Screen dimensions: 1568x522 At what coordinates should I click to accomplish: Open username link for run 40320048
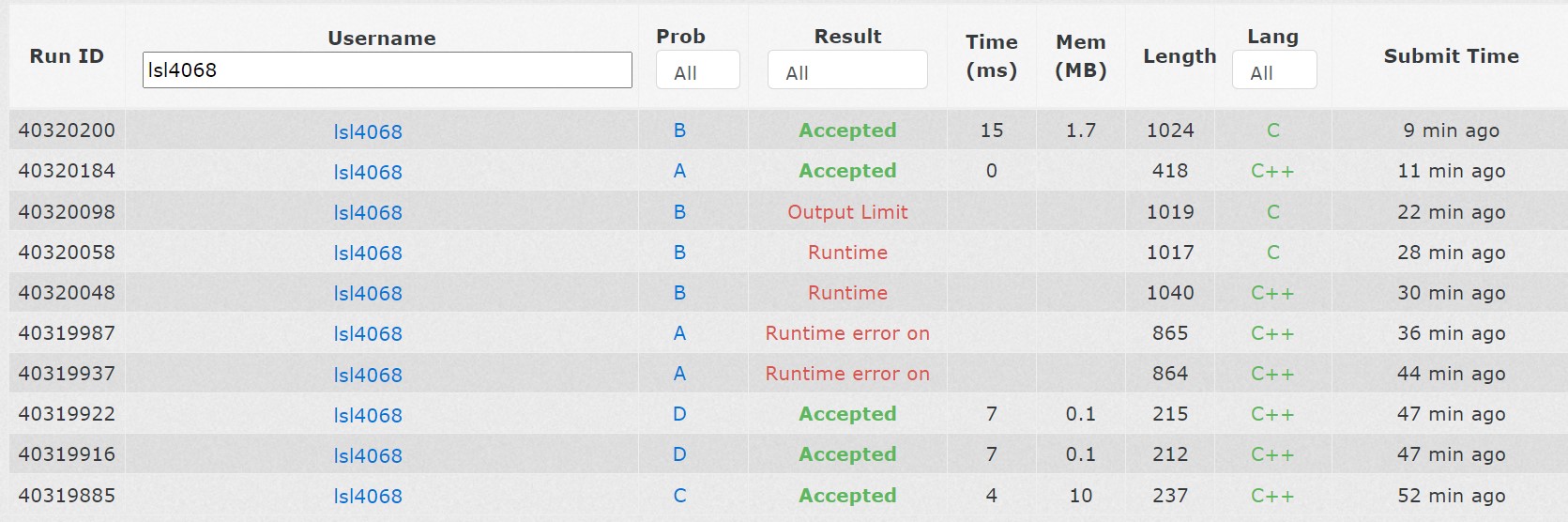point(368,293)
